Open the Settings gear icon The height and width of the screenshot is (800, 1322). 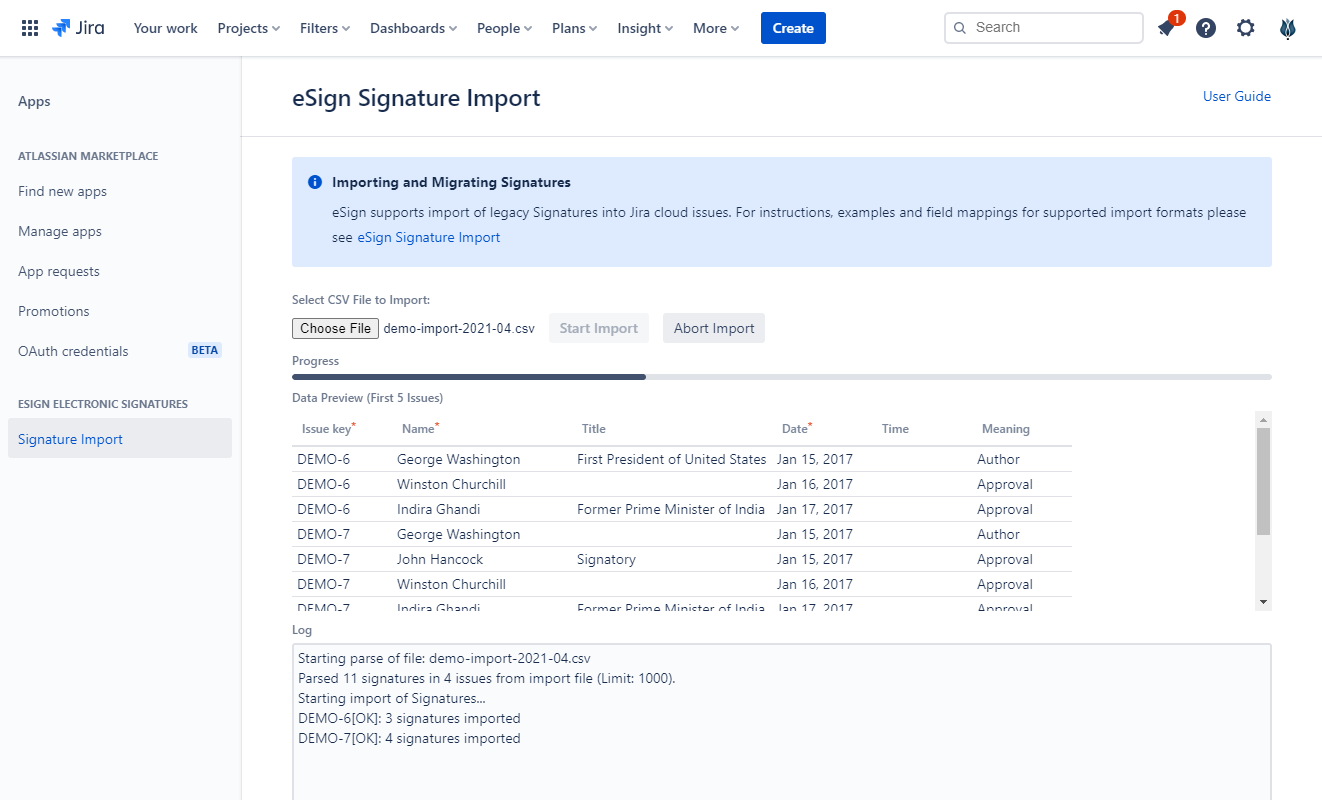point(1245,28)
